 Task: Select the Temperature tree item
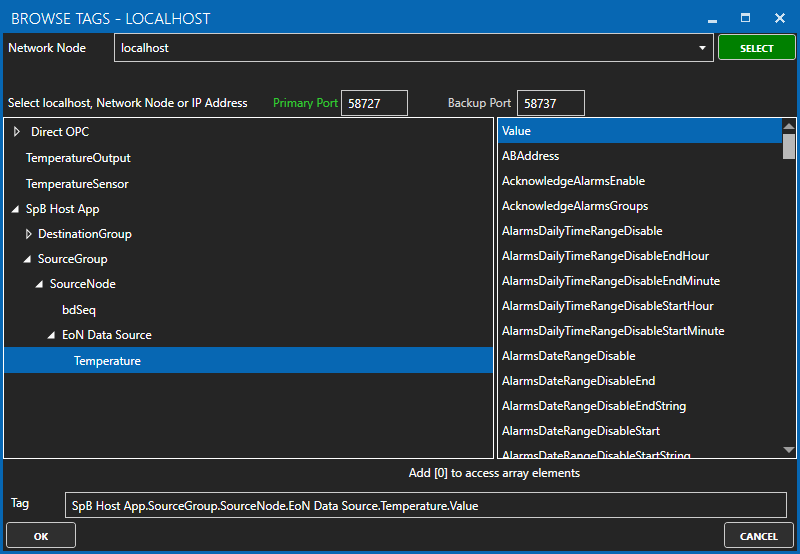pos(248,360)
